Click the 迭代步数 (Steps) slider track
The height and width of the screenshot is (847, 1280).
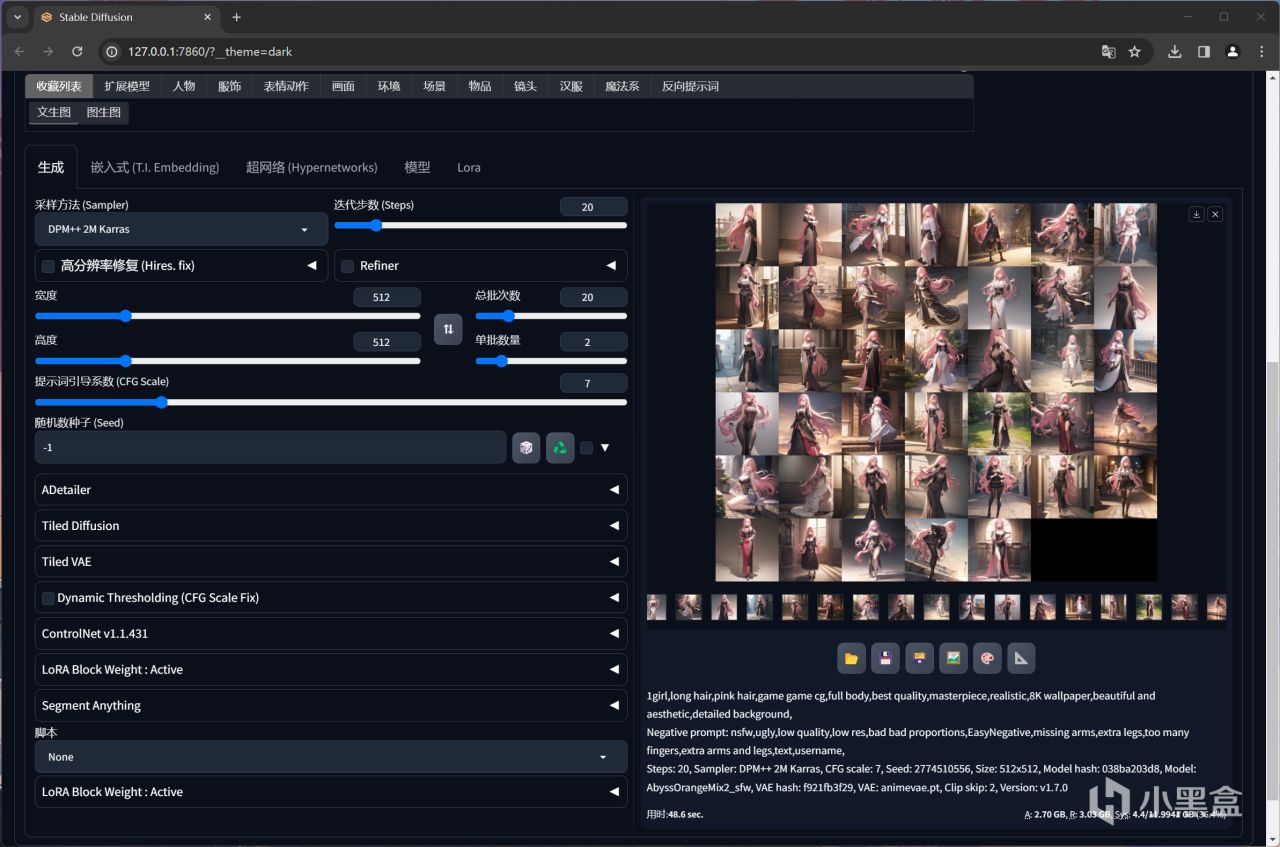click(480, 226)
